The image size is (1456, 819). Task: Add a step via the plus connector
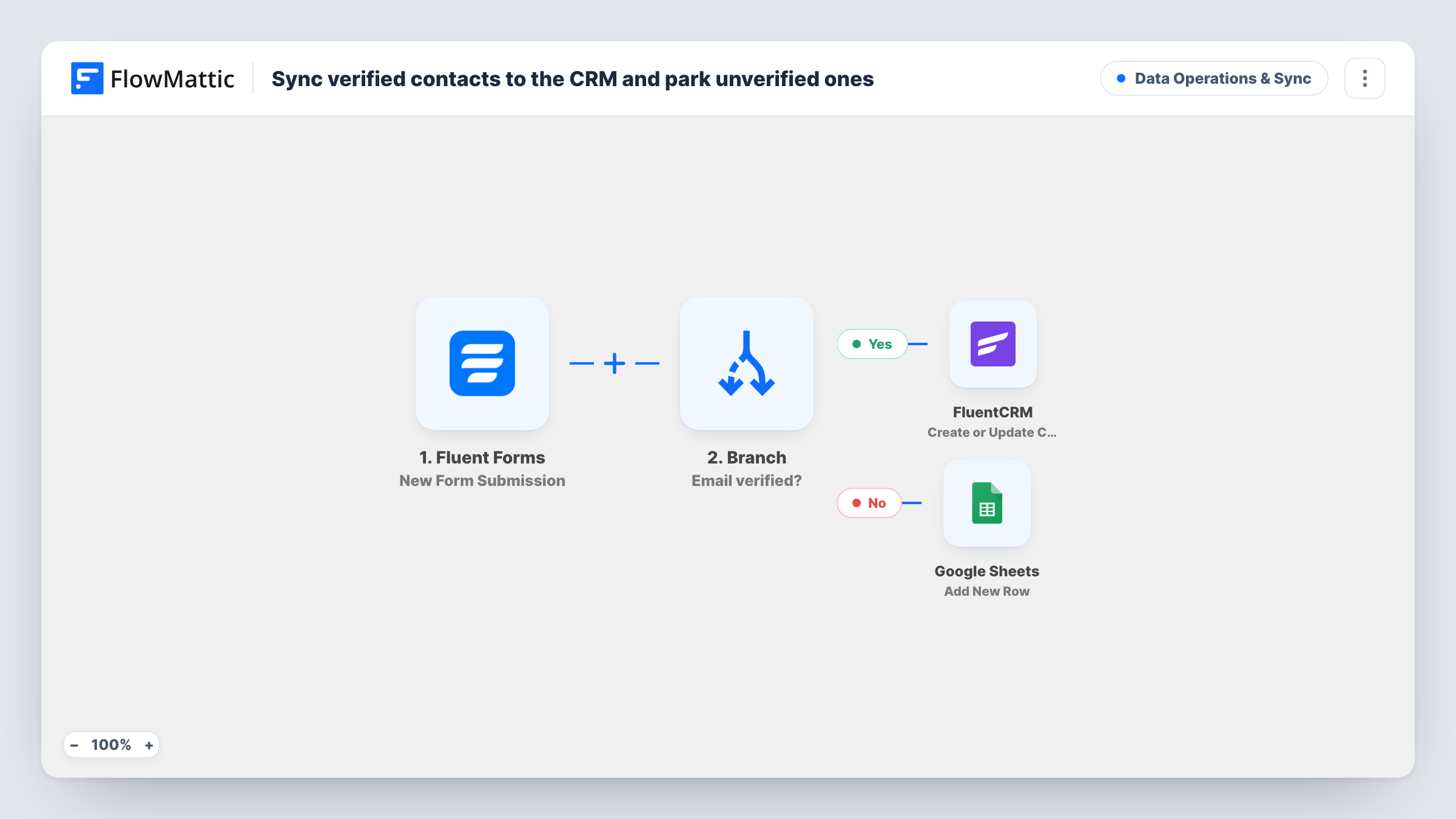coord(615,363)
